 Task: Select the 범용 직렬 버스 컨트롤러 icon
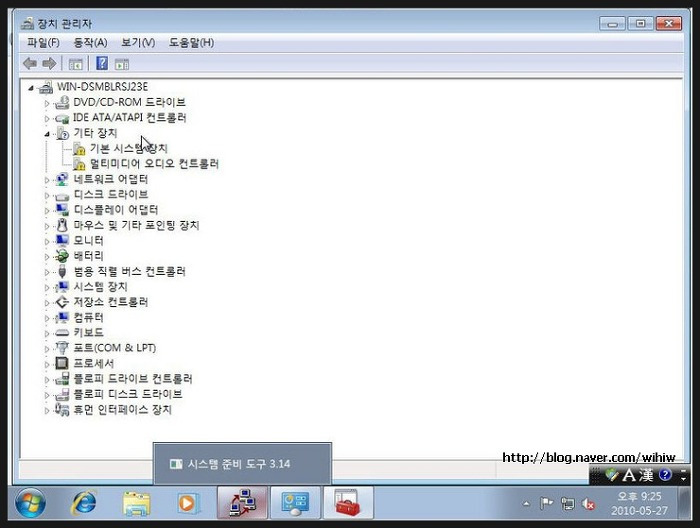[x=62, y=271]
